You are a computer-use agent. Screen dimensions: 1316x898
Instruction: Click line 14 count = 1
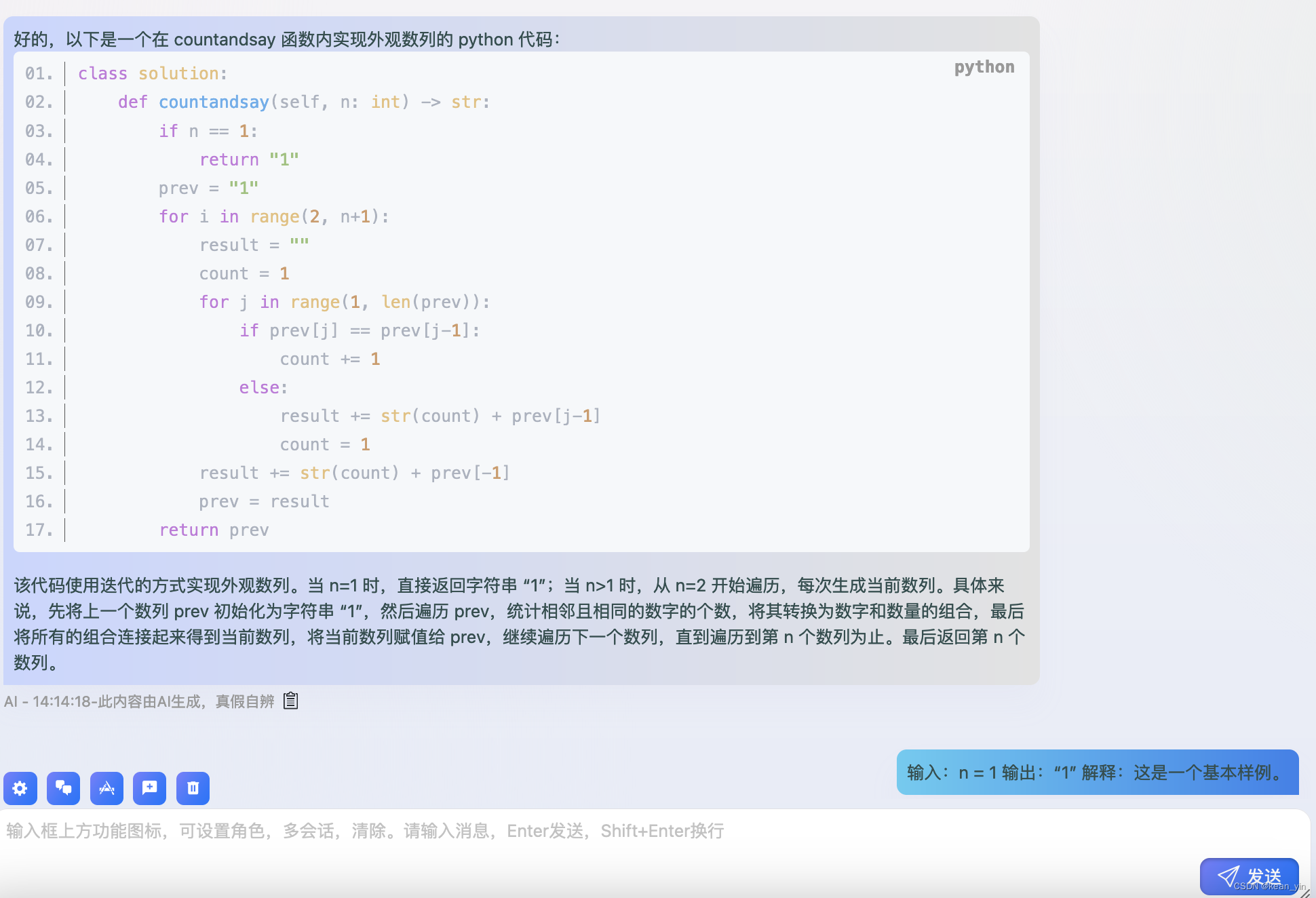click(x=325, y=444)
